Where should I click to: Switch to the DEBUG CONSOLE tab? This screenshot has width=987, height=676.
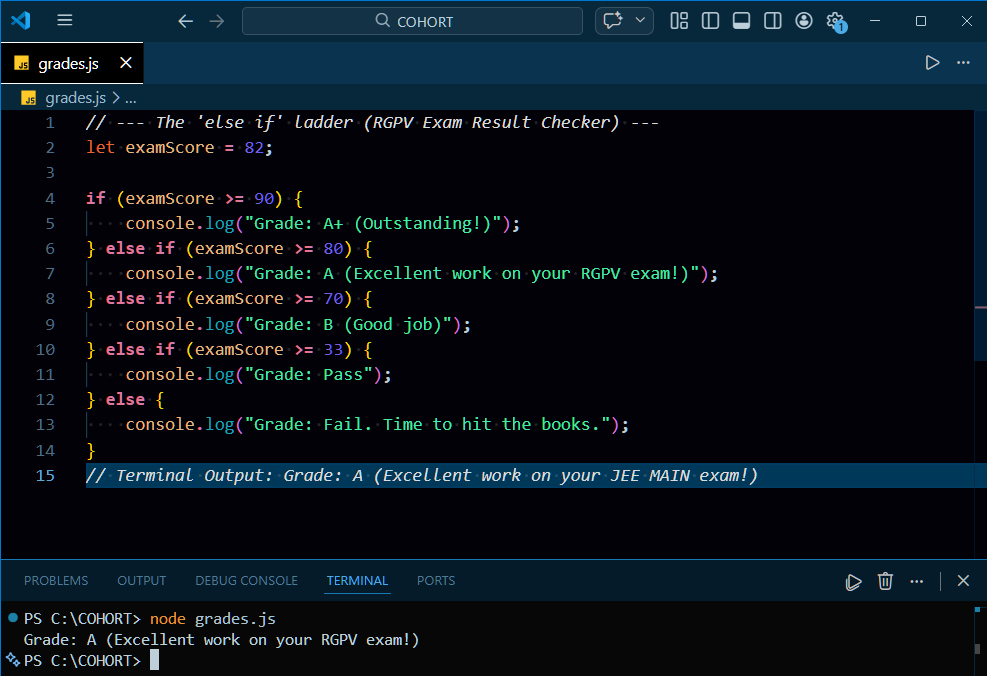click(246, 580)
